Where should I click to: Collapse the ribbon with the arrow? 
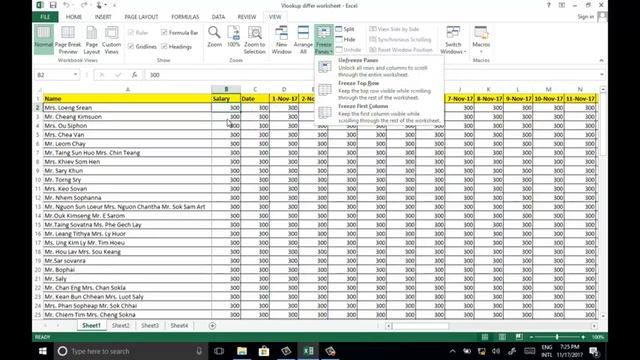[x=601, y=60]
